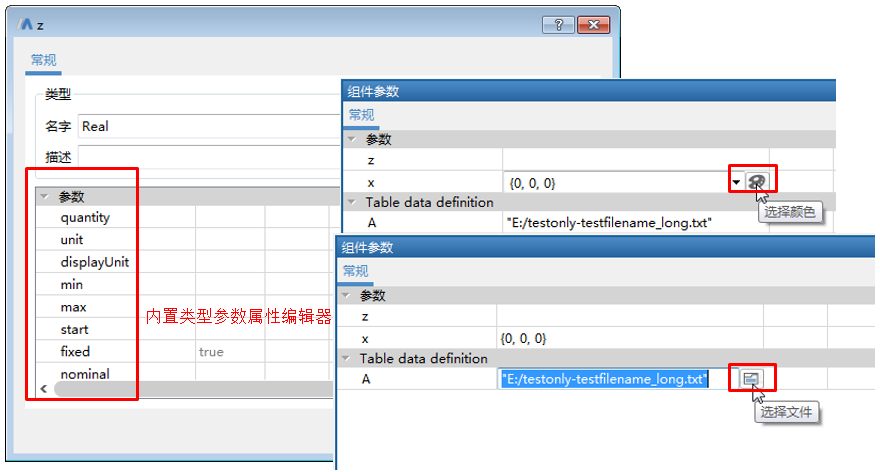Click the help question mark button
This screenshot has height=472, width=880.
click(x=558, y=25)
